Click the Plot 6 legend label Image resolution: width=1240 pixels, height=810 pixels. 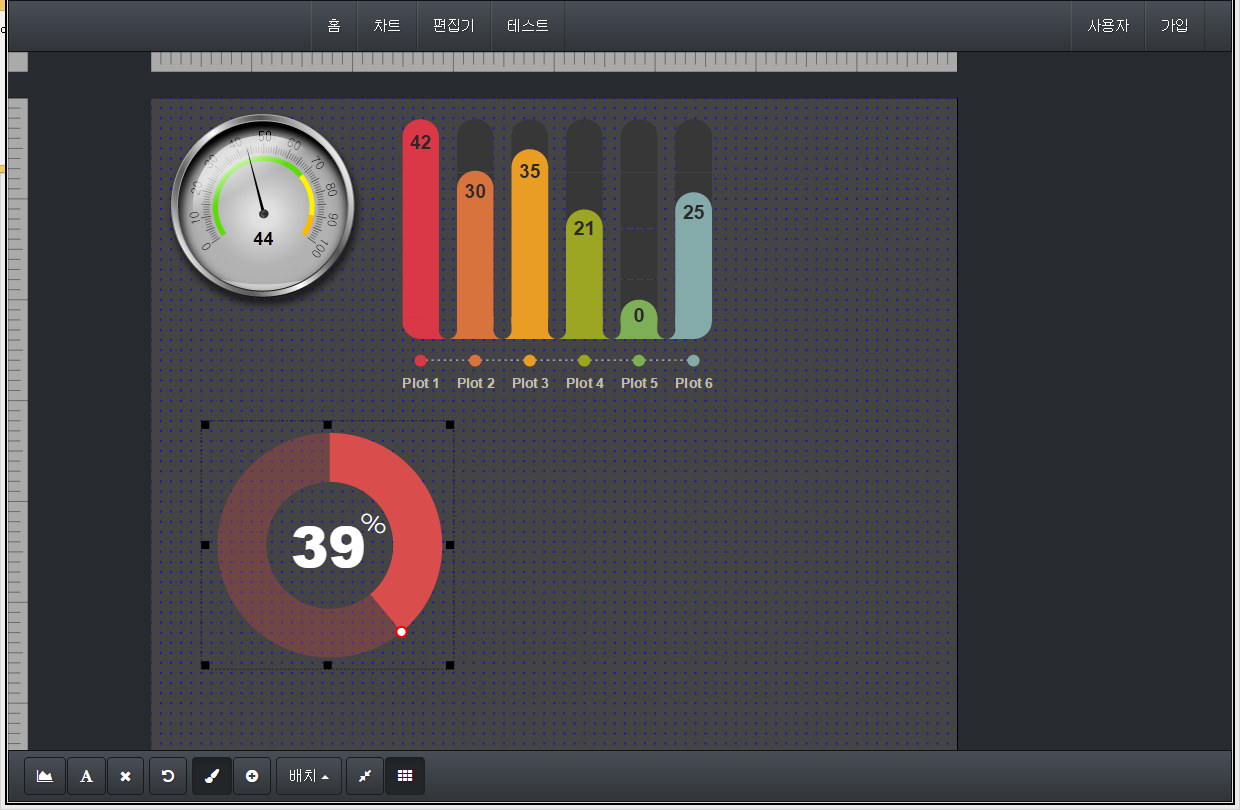point(694,383)
